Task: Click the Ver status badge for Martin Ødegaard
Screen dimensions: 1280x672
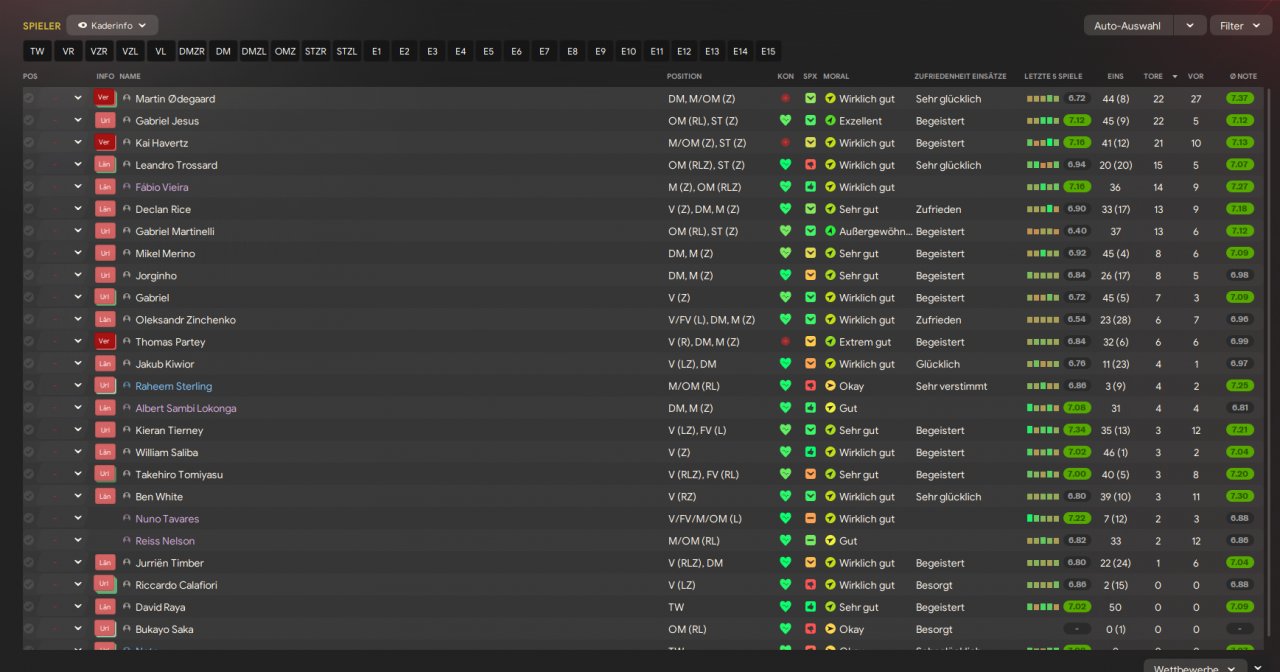Action: click(105, 98)
